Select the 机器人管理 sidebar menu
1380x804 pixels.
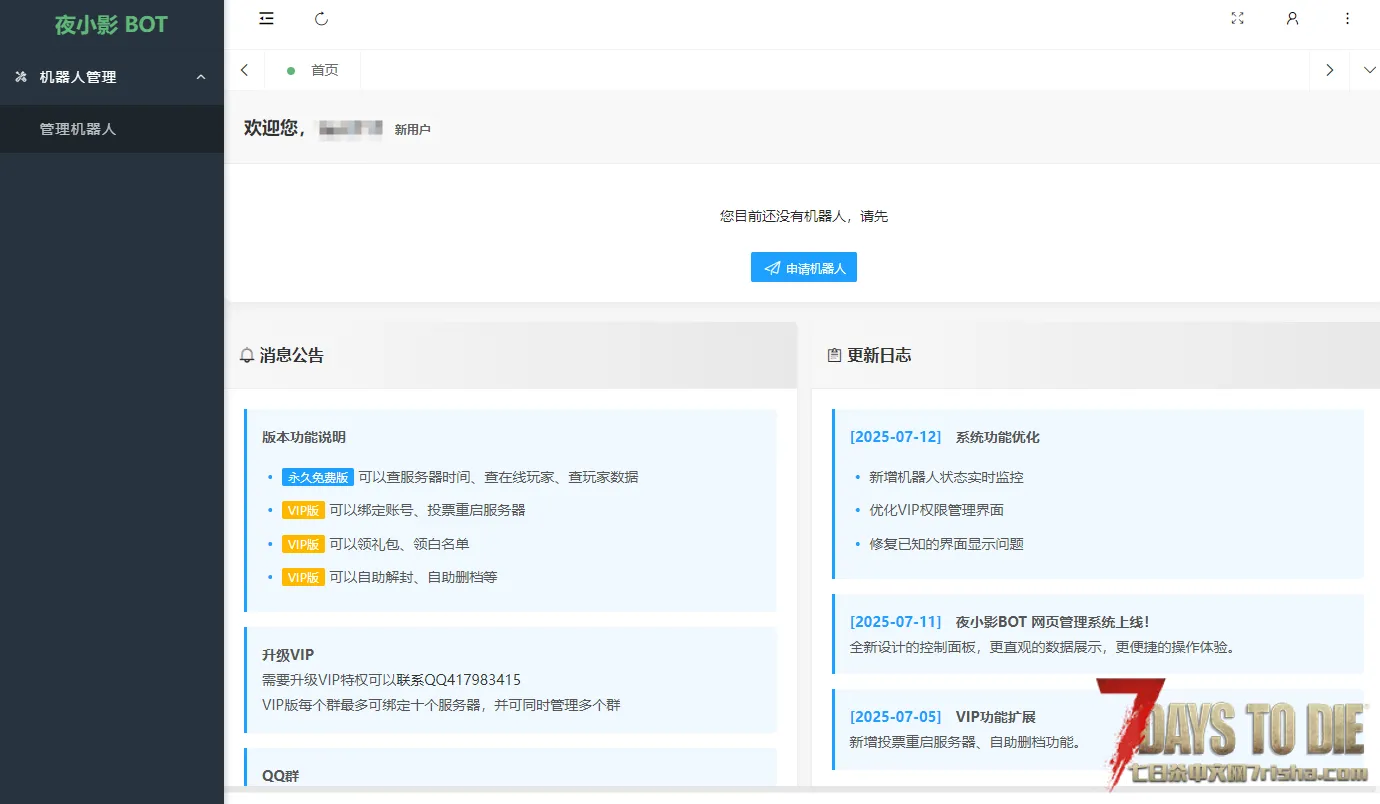(112, 77)
